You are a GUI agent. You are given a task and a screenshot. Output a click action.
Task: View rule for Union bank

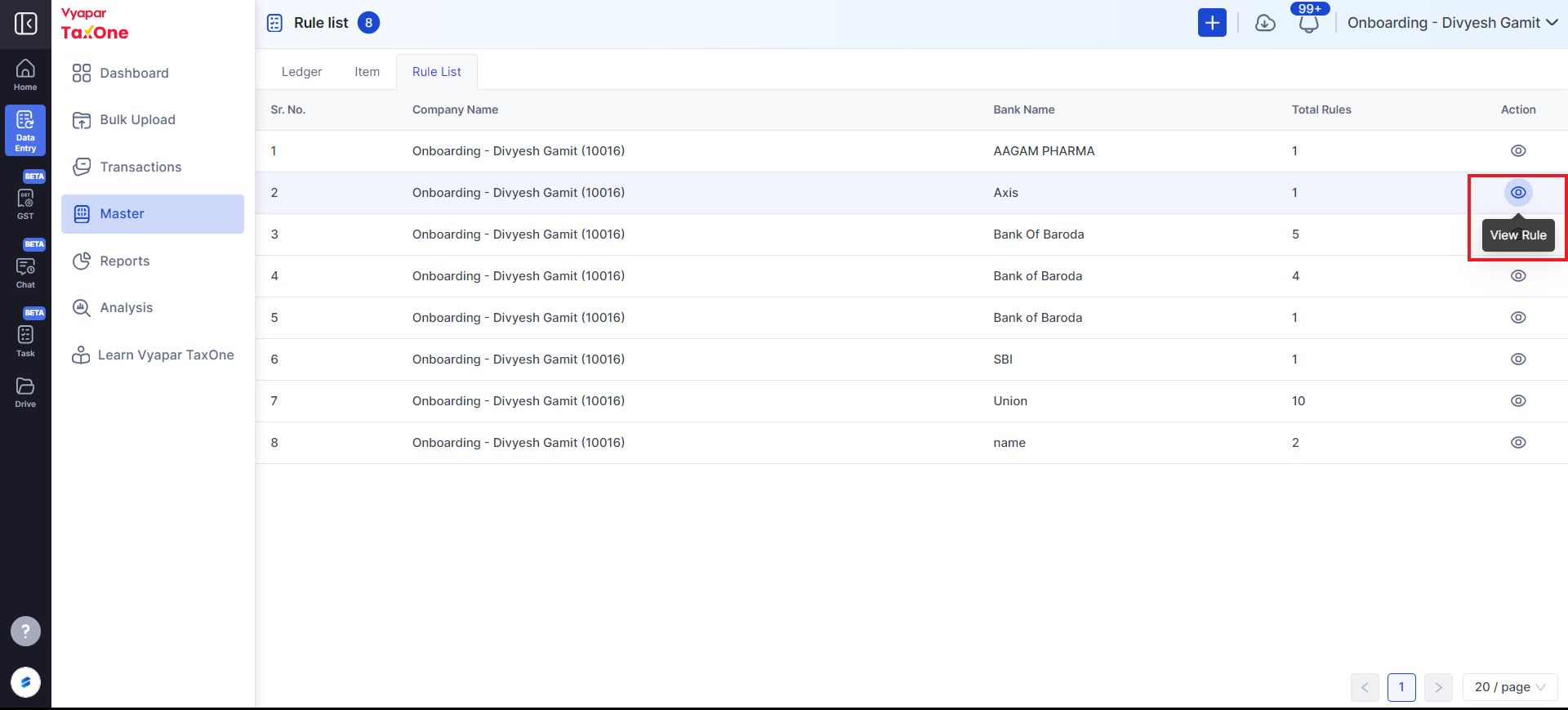1518,401
